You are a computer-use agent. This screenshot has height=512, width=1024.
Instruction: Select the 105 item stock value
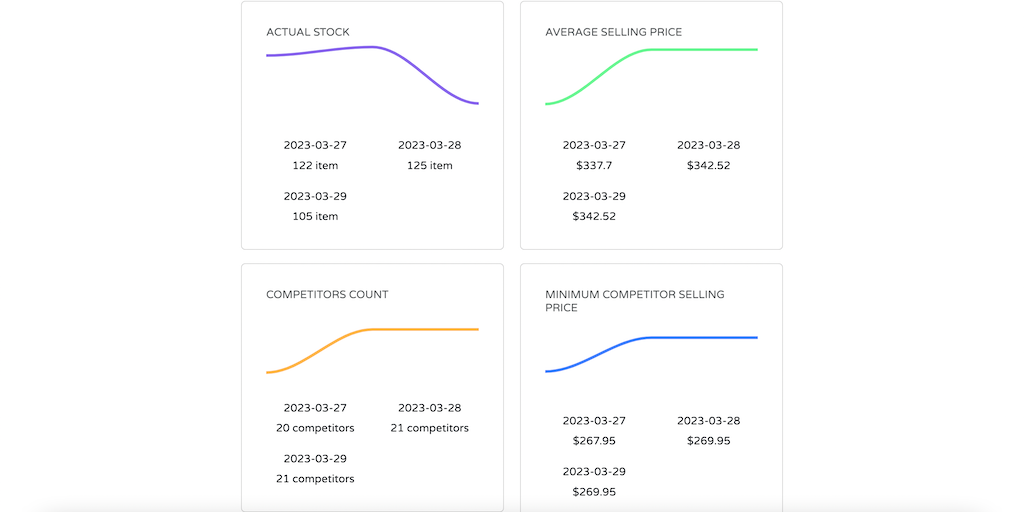coord(315,217)
